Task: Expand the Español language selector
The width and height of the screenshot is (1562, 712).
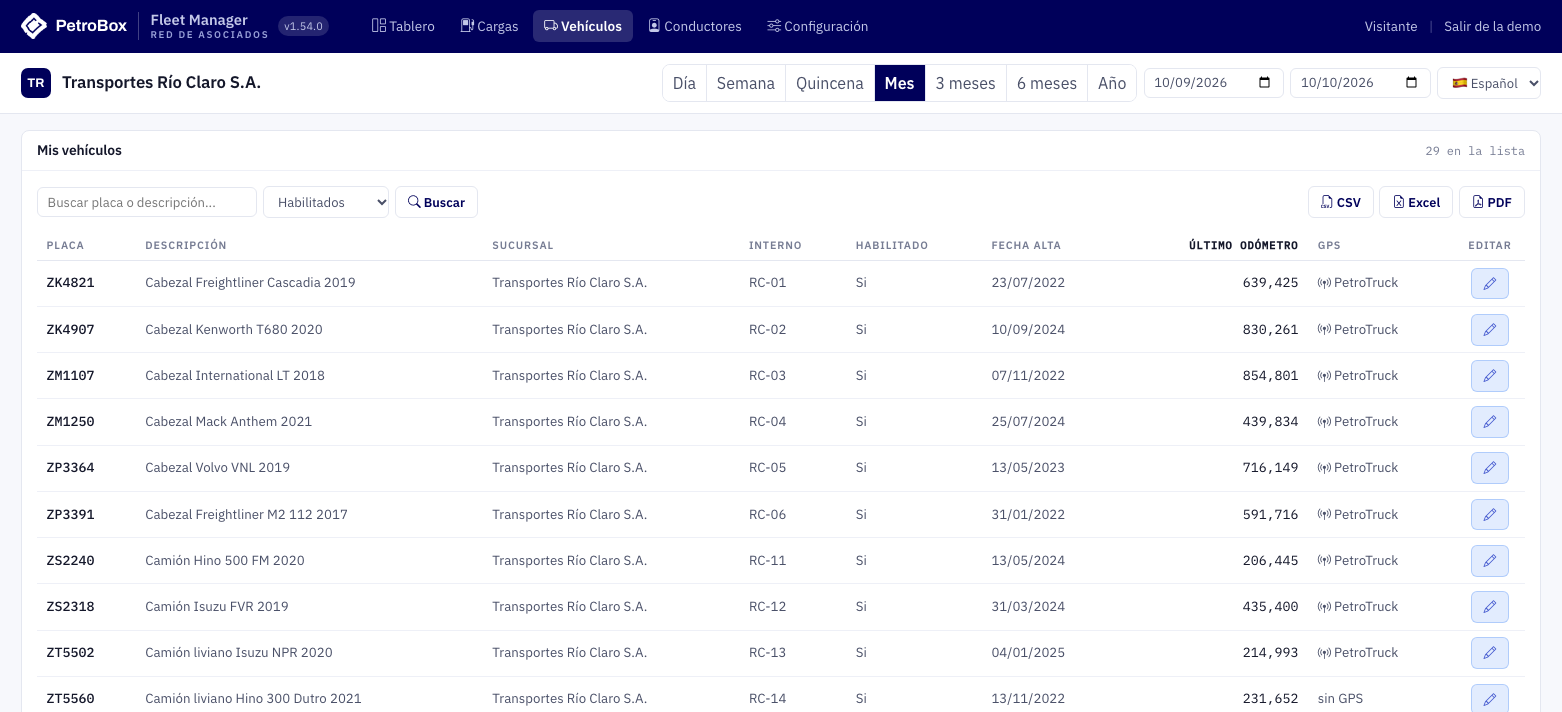Action: (x=1488, y=83)
